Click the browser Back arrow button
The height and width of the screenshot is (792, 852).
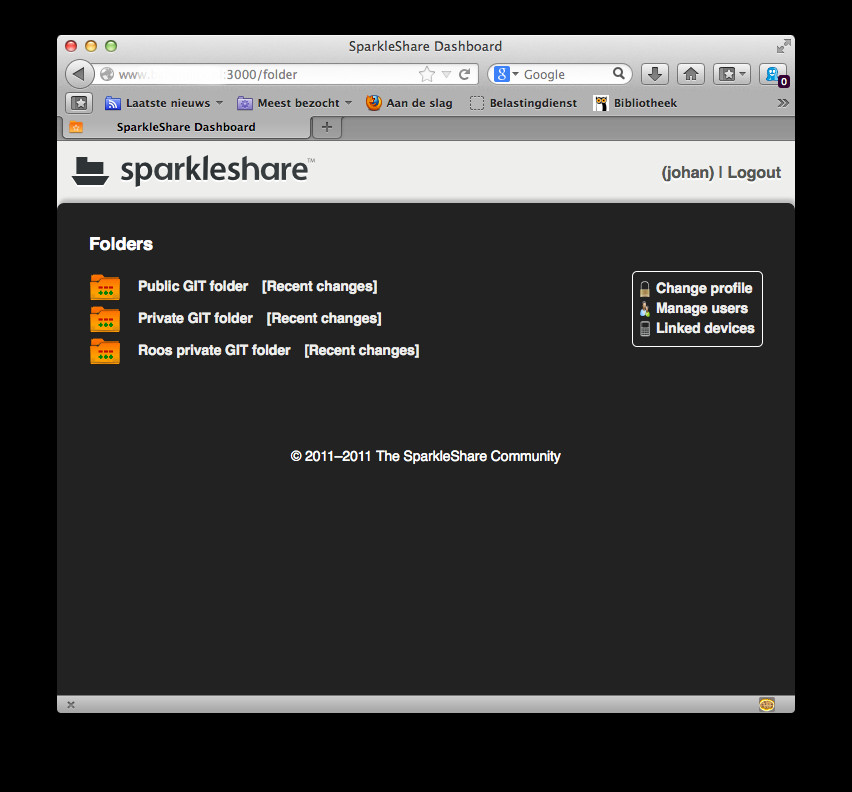click(79, 74)
